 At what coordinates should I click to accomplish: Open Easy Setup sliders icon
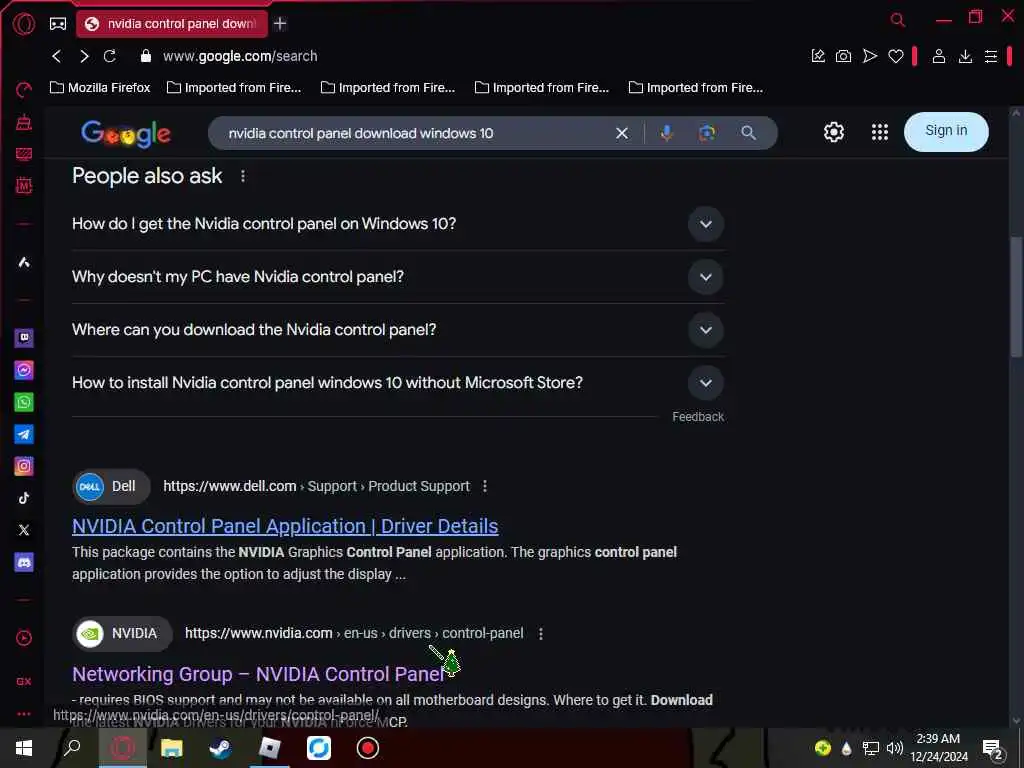991,56
